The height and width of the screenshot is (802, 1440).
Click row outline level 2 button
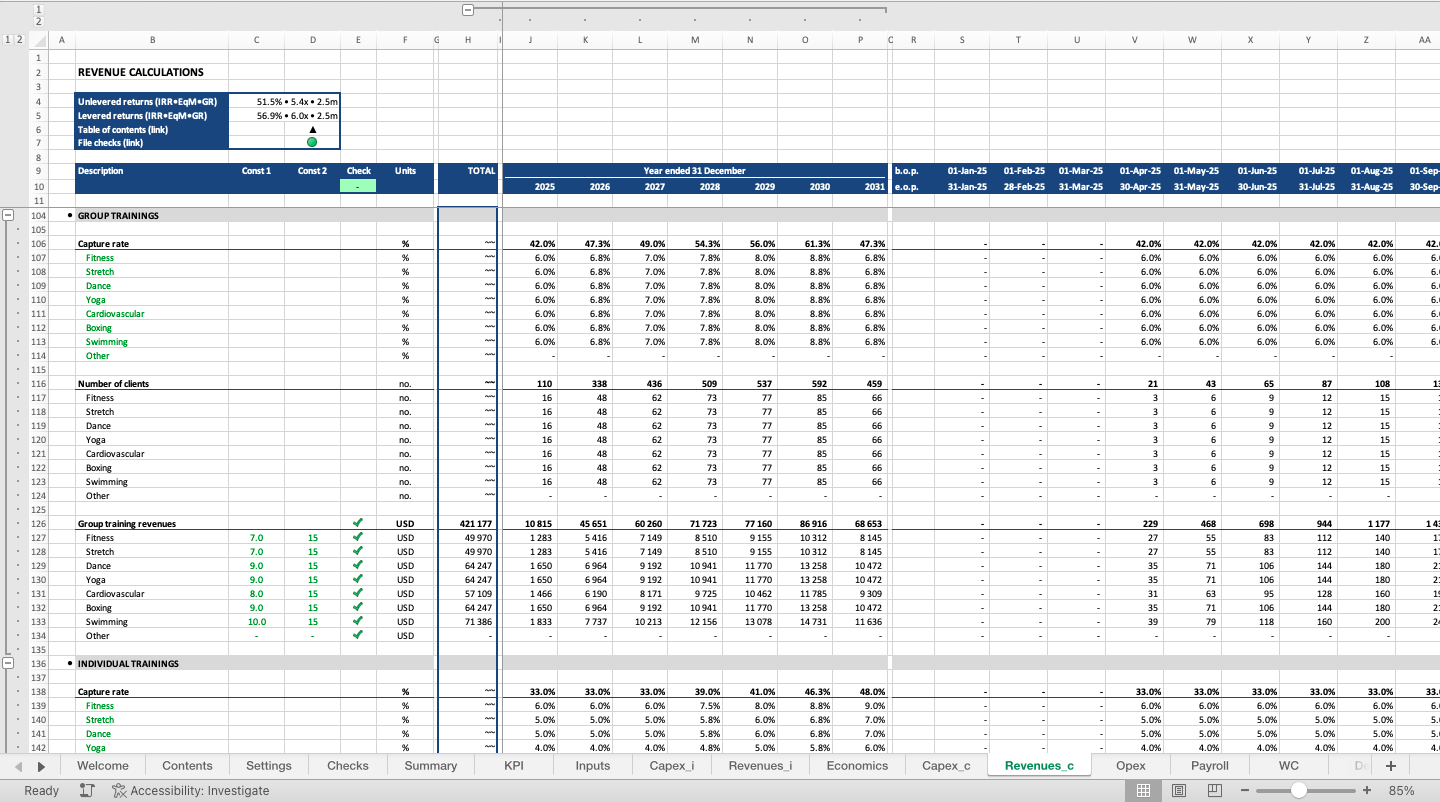[x=19, y=40]
